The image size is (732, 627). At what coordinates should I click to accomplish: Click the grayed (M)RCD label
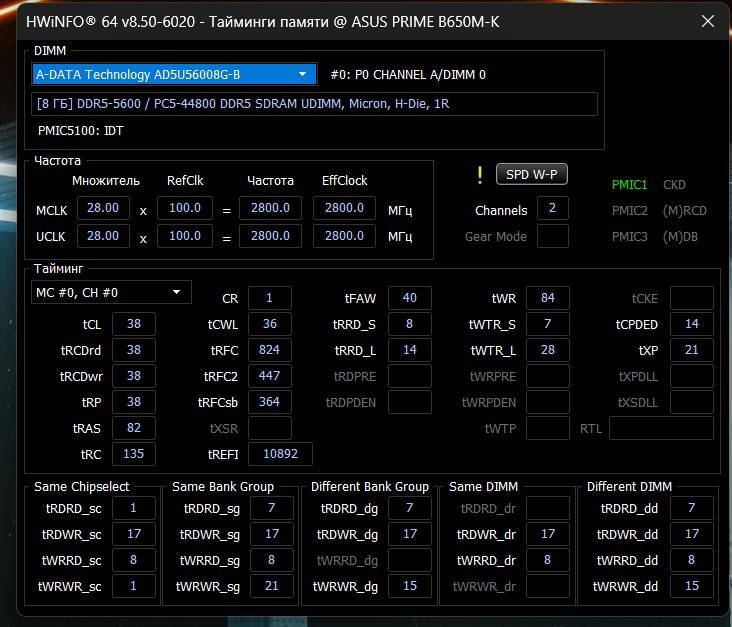[684, 211]
